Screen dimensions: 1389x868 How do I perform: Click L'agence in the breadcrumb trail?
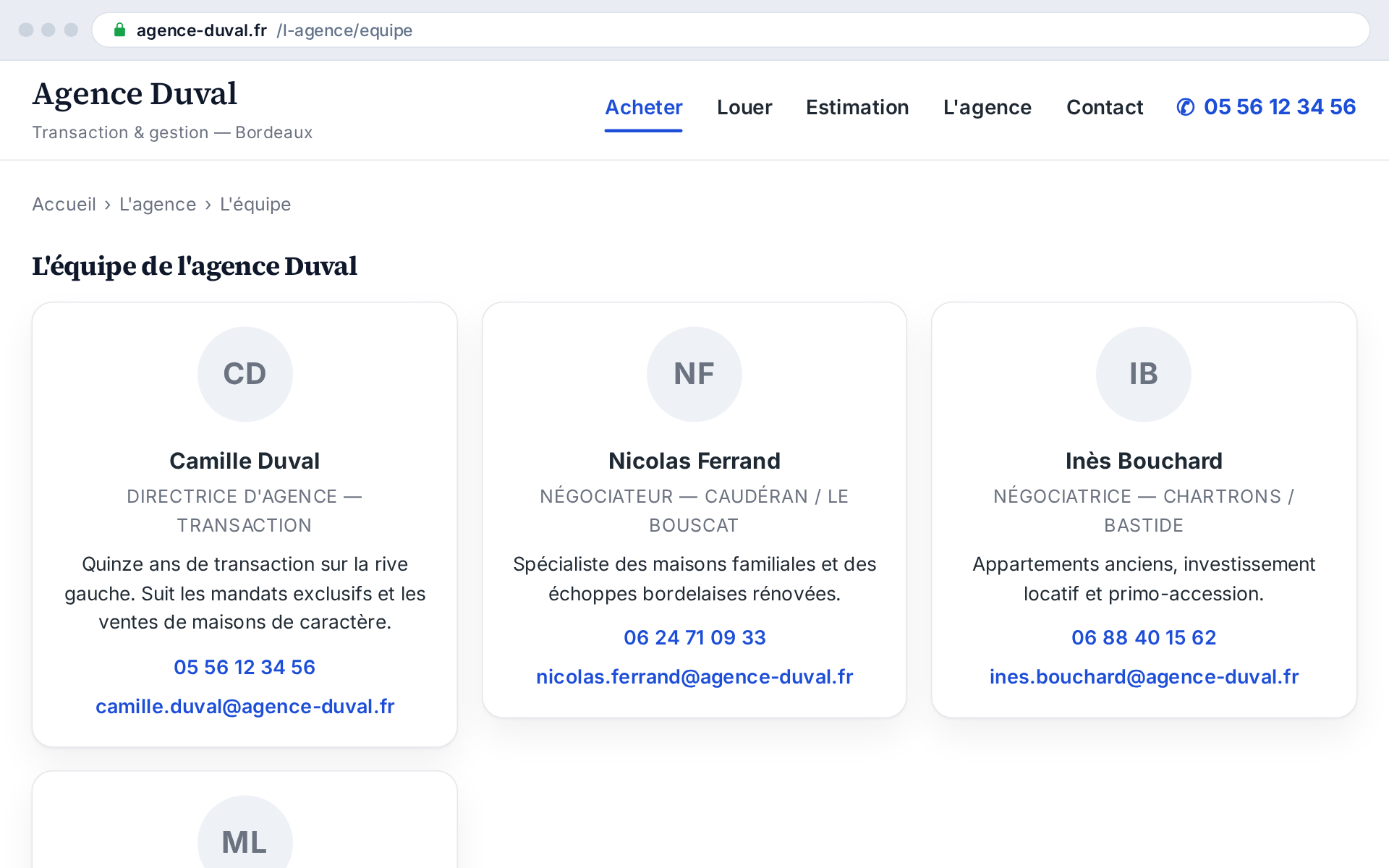point(158,204)
